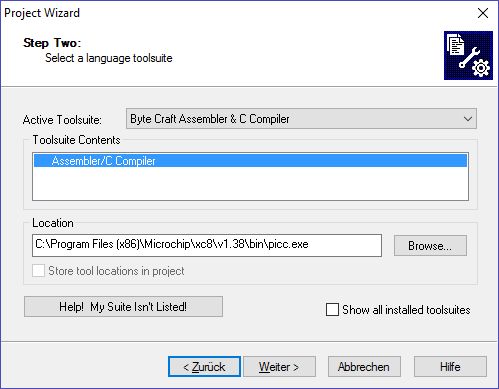
Task: Click the Location path input field
Action: [x=207, y=245]
